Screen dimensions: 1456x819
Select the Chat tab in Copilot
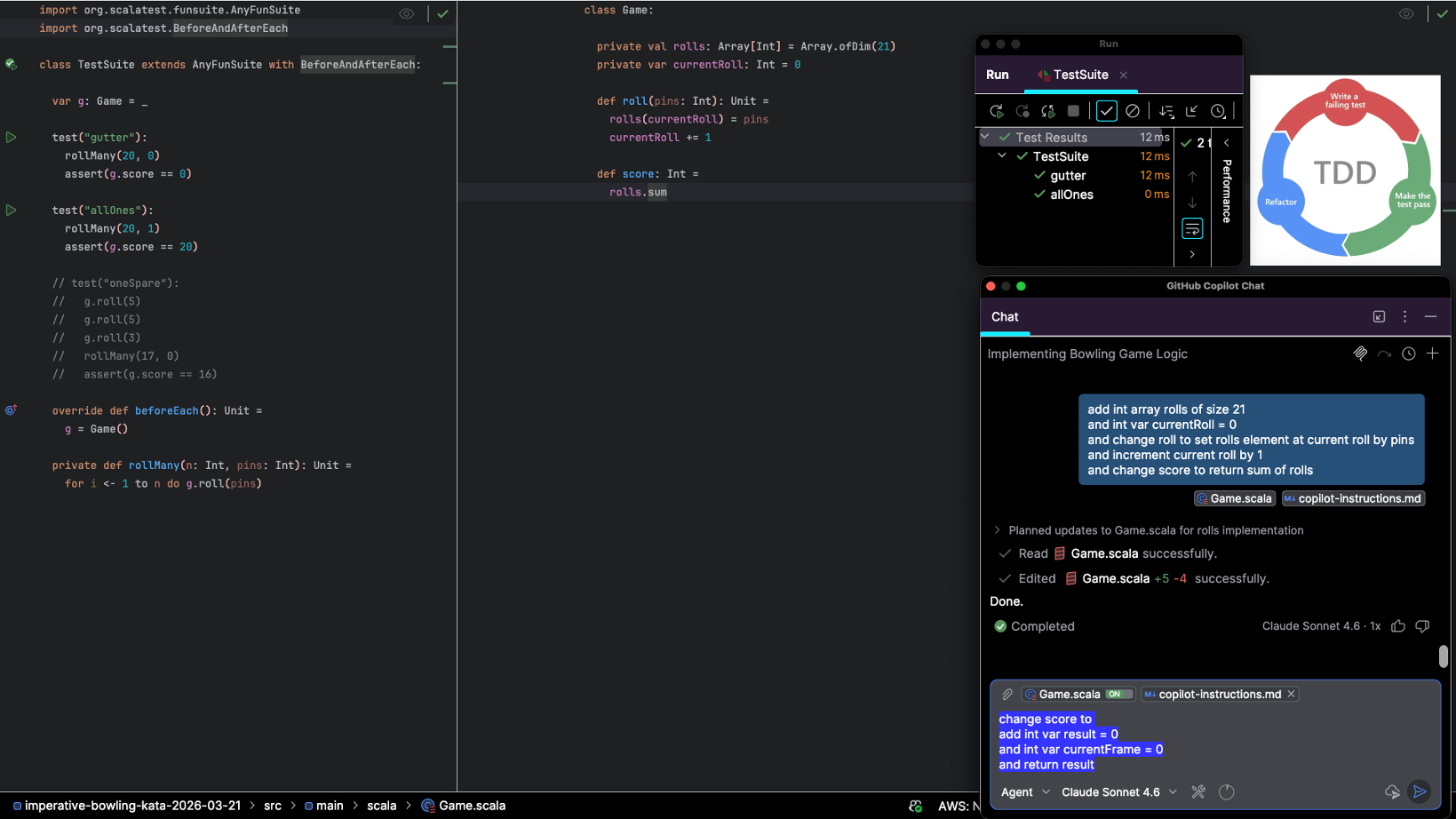pos(1005,317)
